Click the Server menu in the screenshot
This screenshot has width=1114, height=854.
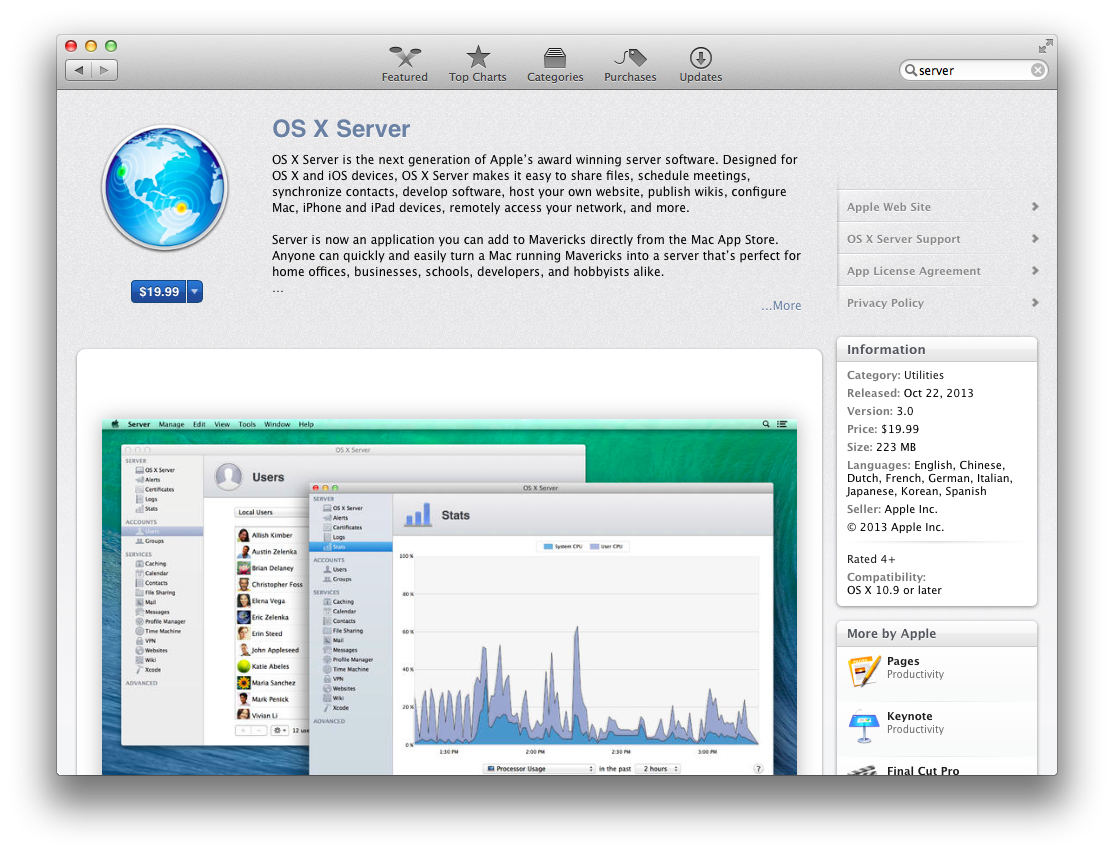139,424
